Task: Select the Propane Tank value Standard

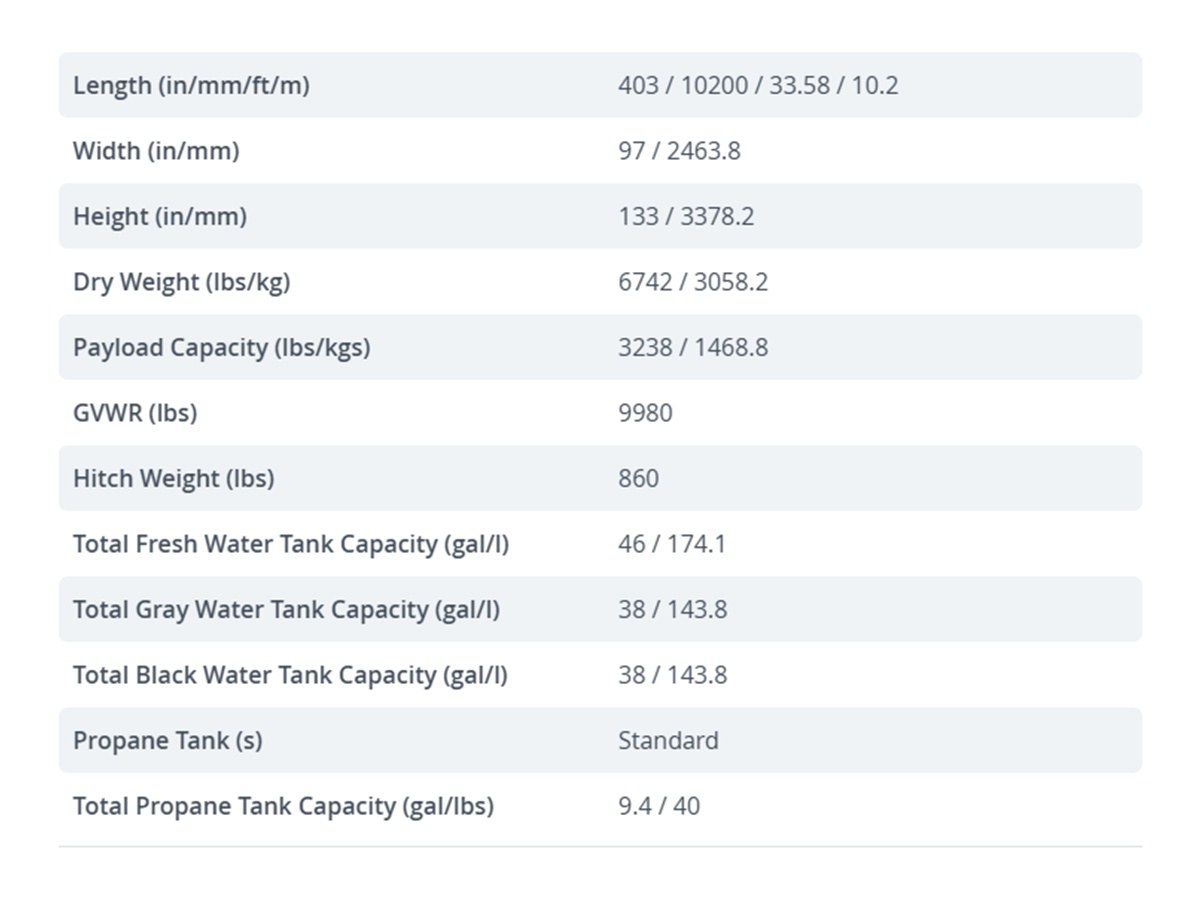Action: [668, 741]
